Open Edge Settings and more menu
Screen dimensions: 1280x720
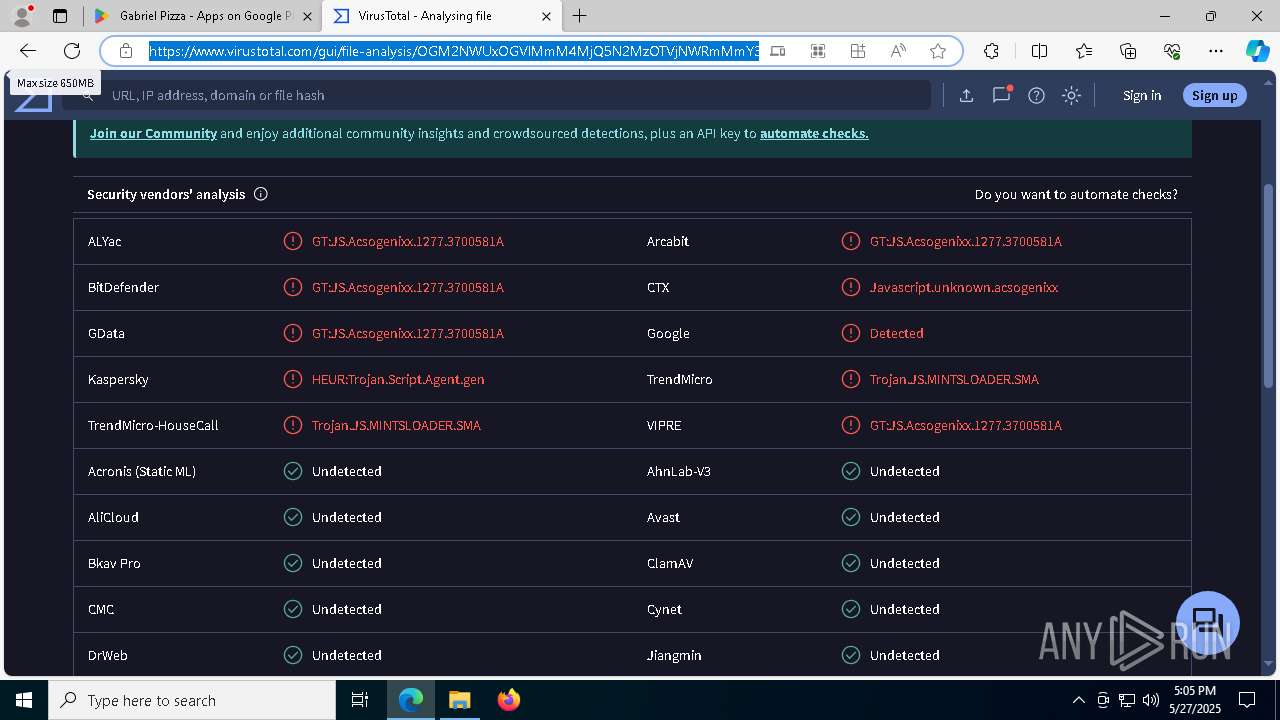tap(1216, 51)
